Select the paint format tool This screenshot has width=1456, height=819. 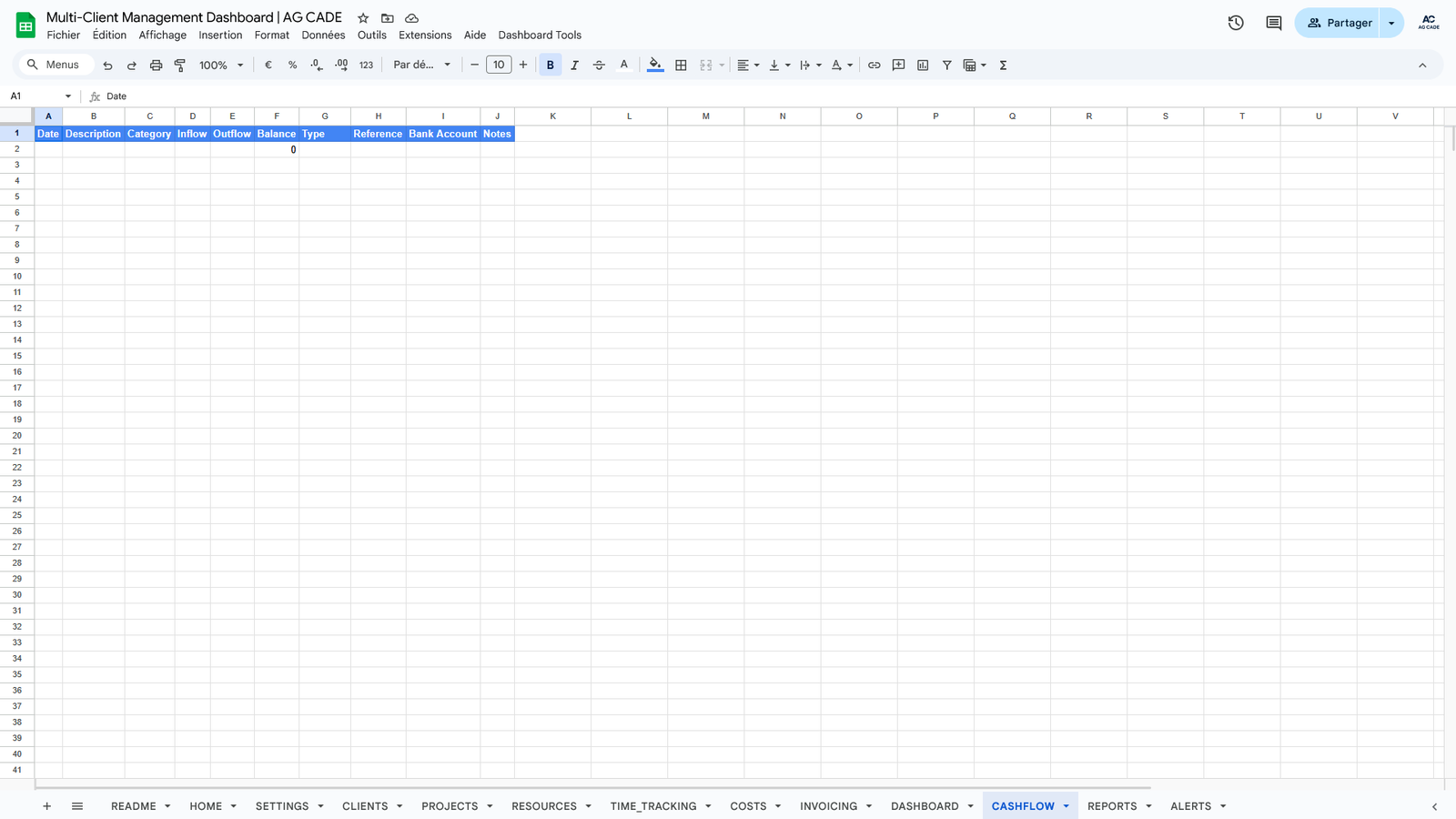(180, 66)
